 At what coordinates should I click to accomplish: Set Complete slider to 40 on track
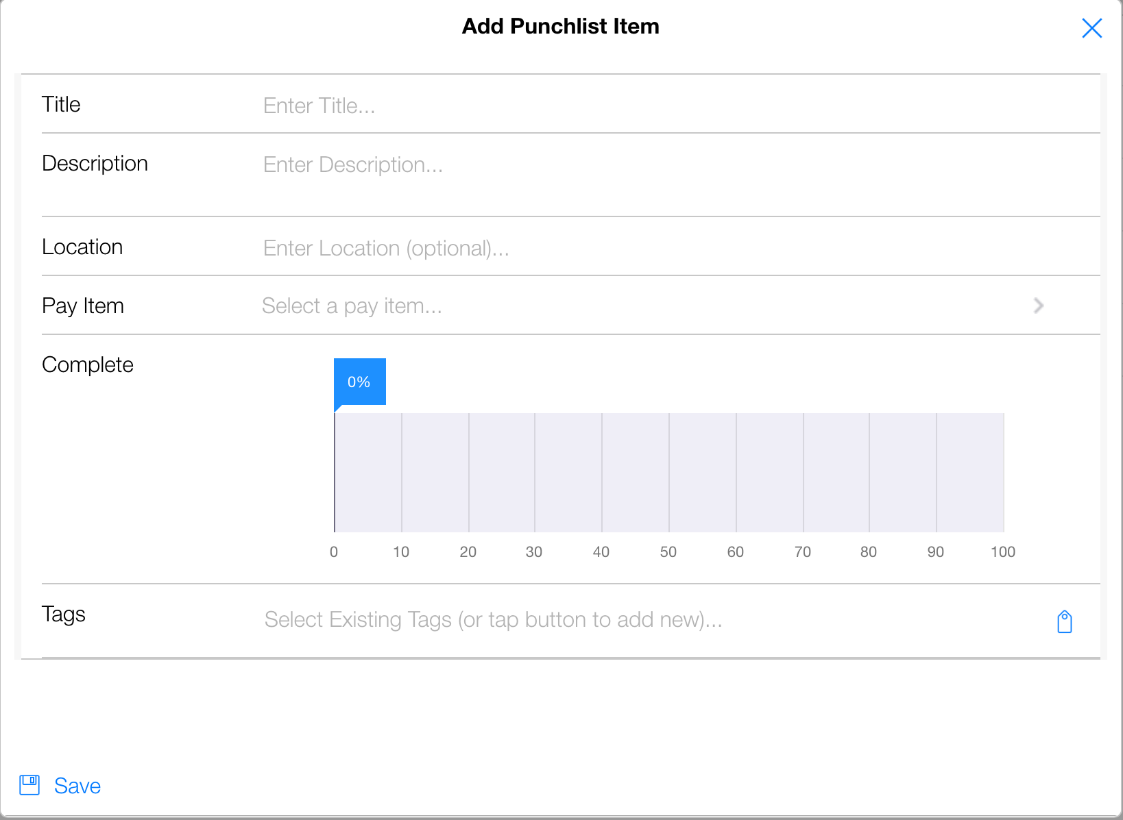coord(602,472)
